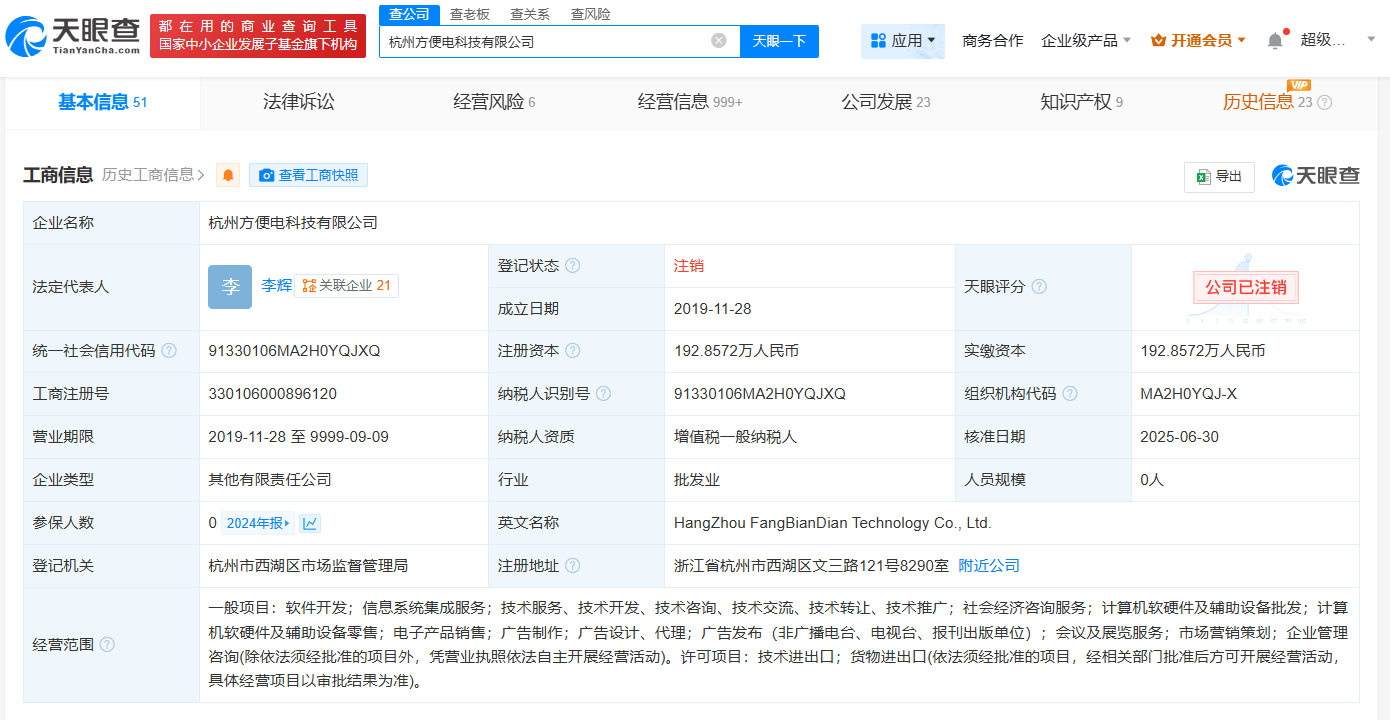Click help icon next to 注册地址
The image size is (1390, 720).
tap(572, 566)
